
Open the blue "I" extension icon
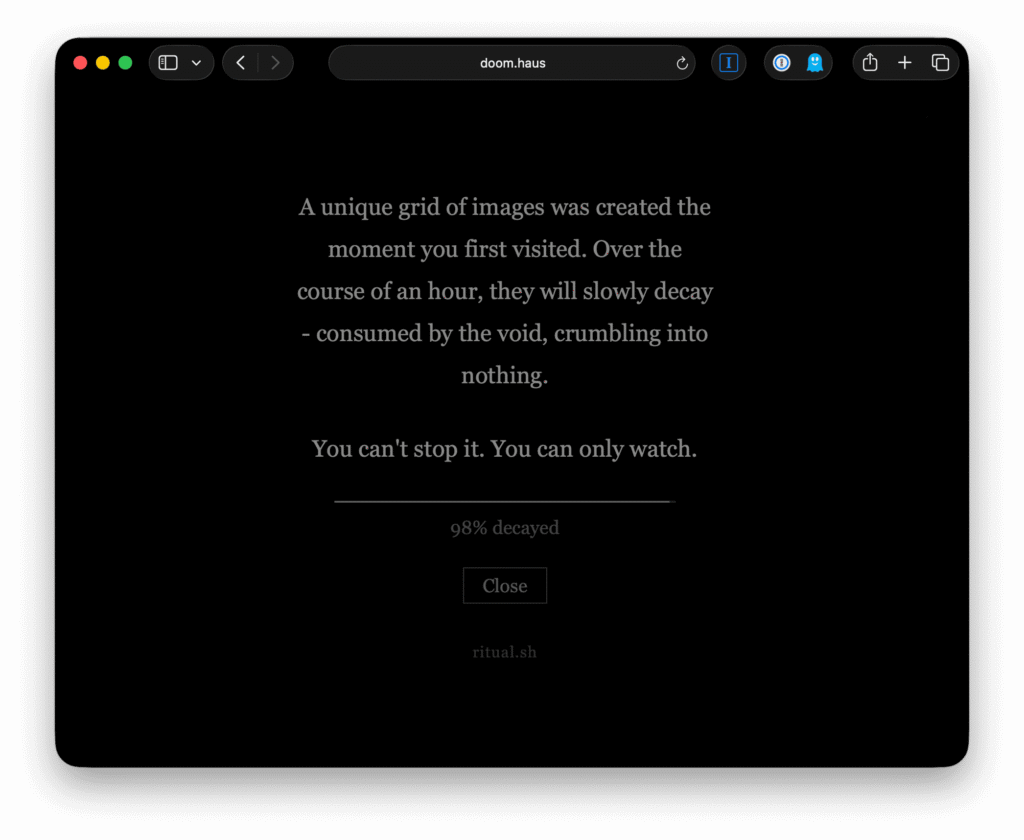(x=729, y=63)
